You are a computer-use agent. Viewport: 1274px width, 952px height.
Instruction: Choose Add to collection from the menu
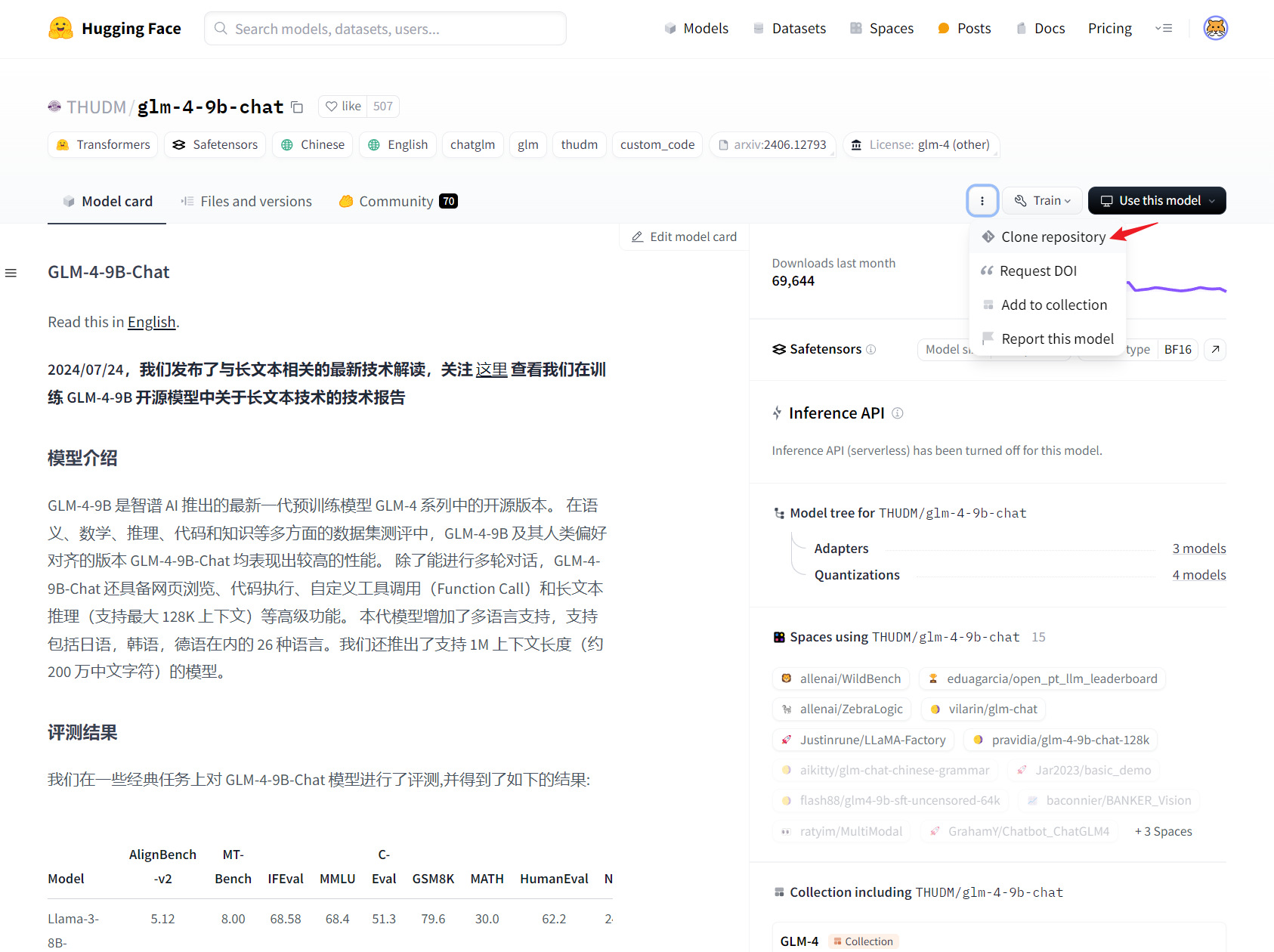click(x=1054, y=304)
